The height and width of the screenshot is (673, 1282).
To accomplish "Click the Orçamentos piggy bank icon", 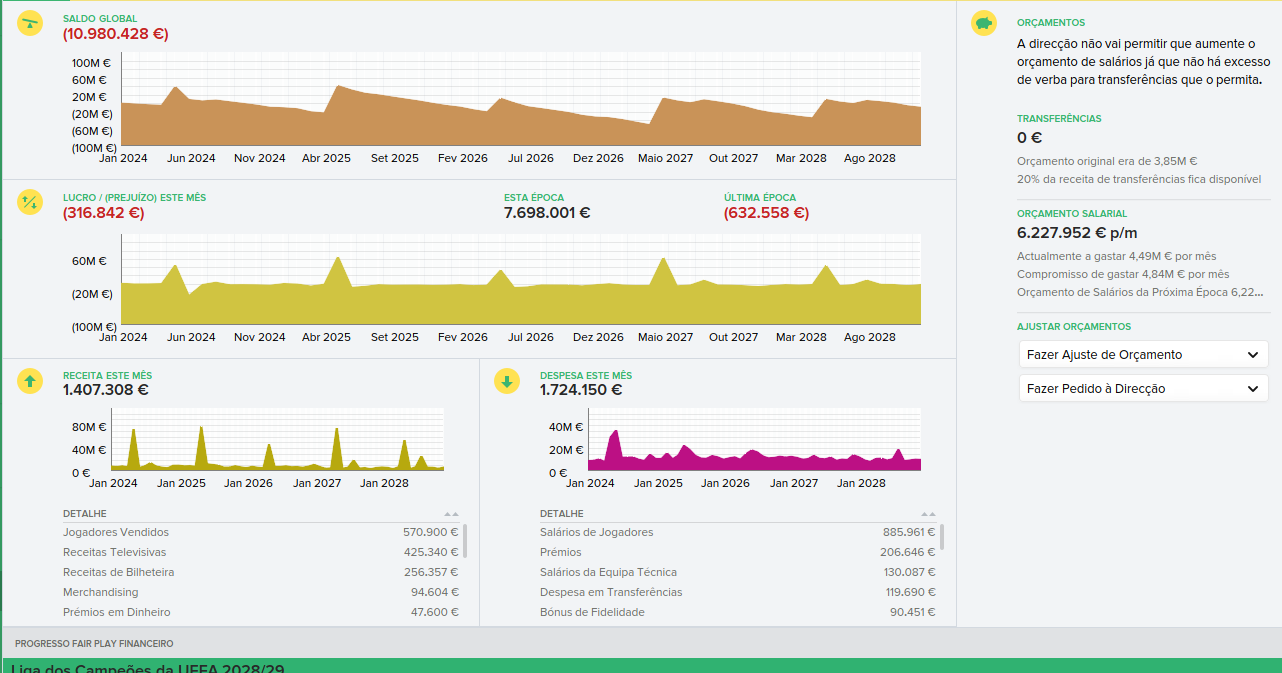I will tap(985, 24).
